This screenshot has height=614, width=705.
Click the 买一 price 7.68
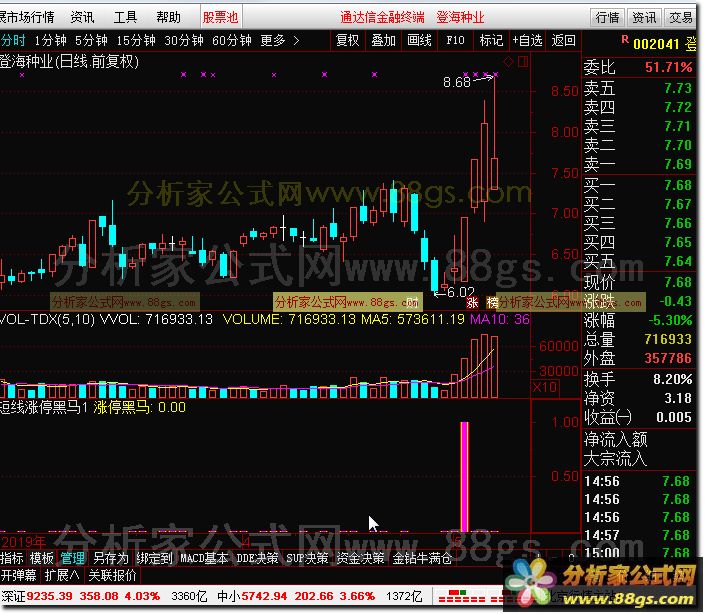[678, 185]
